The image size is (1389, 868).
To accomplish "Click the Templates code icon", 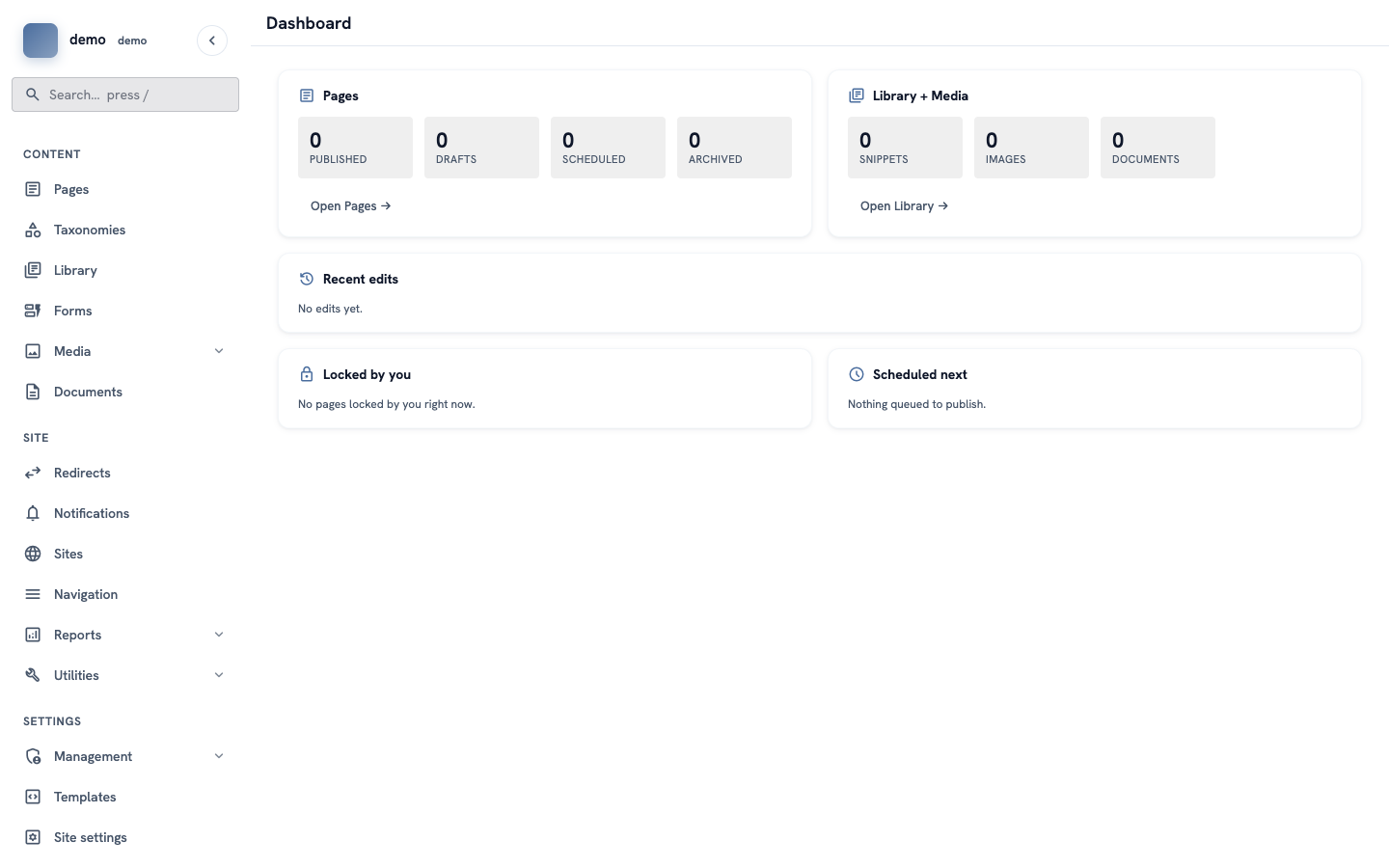I will (x=33, y=797).
